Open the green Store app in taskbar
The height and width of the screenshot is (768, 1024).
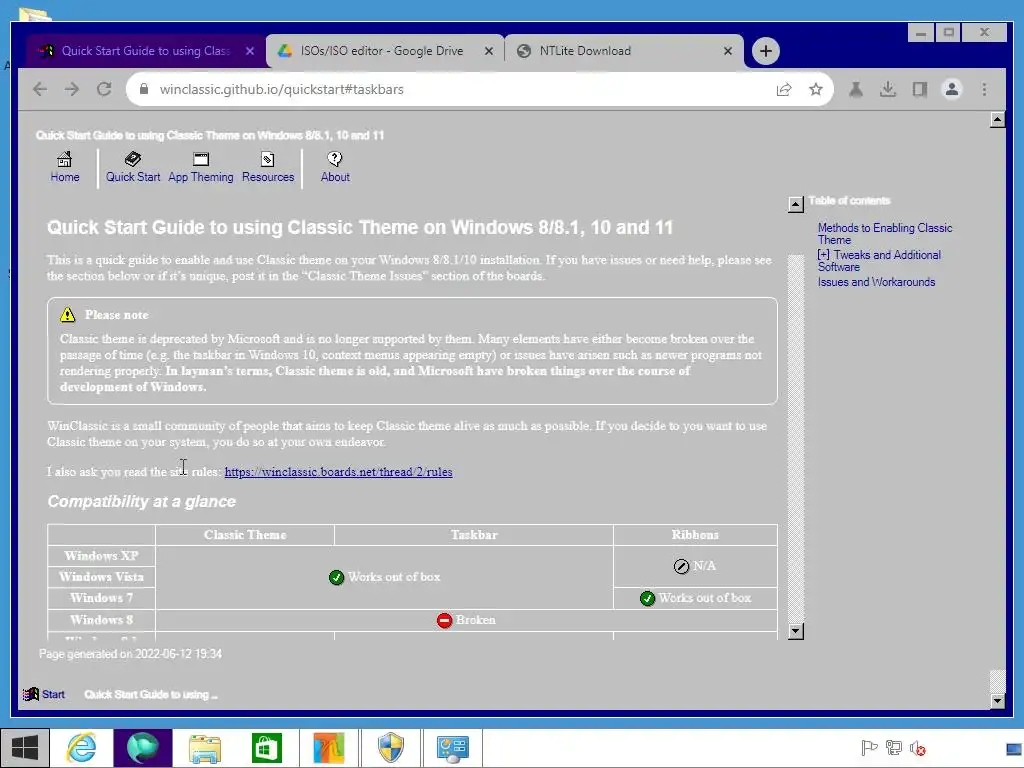tap(266, 748)
